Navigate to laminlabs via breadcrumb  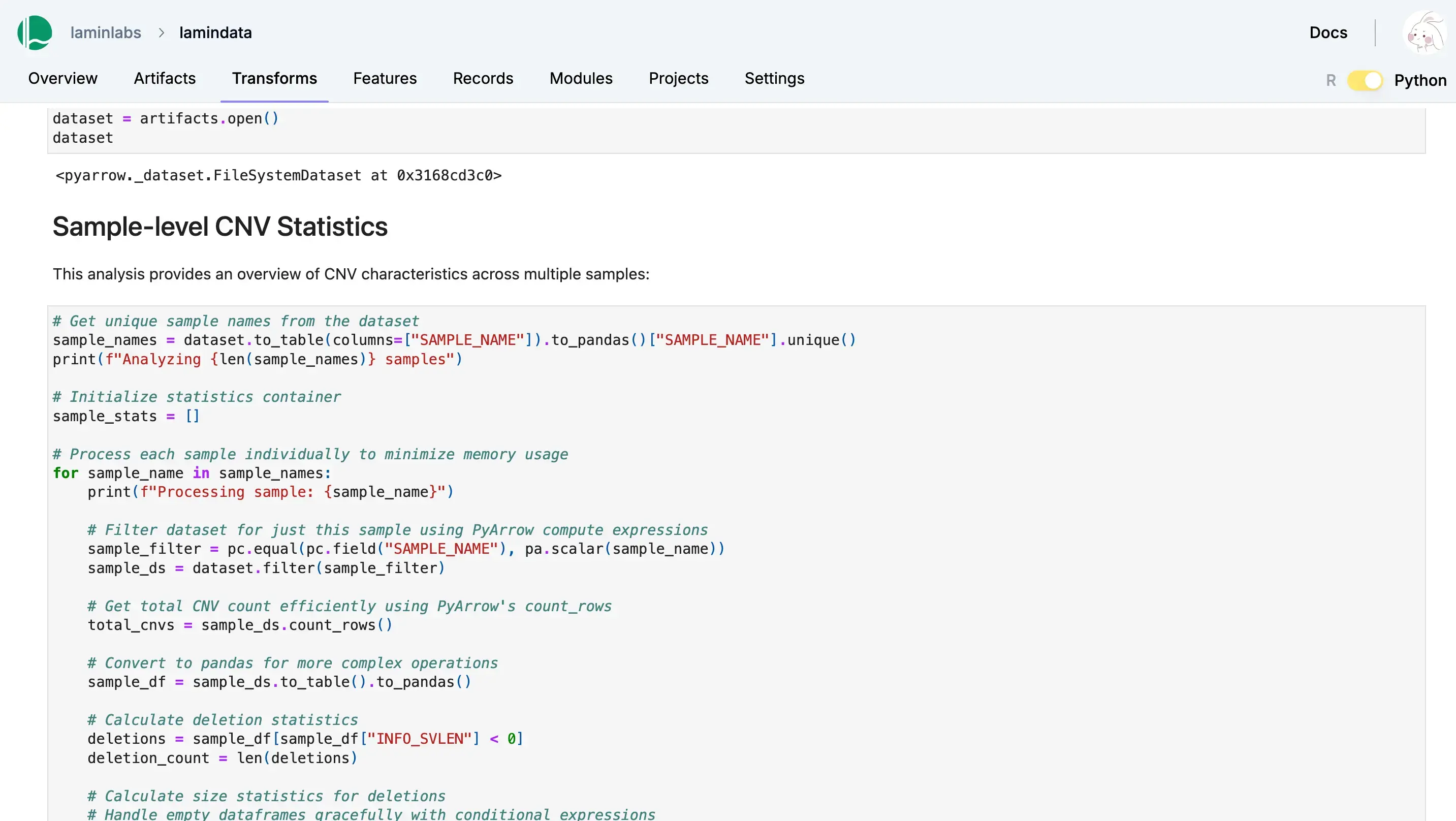pyautogui.click(x=105, y=33)
